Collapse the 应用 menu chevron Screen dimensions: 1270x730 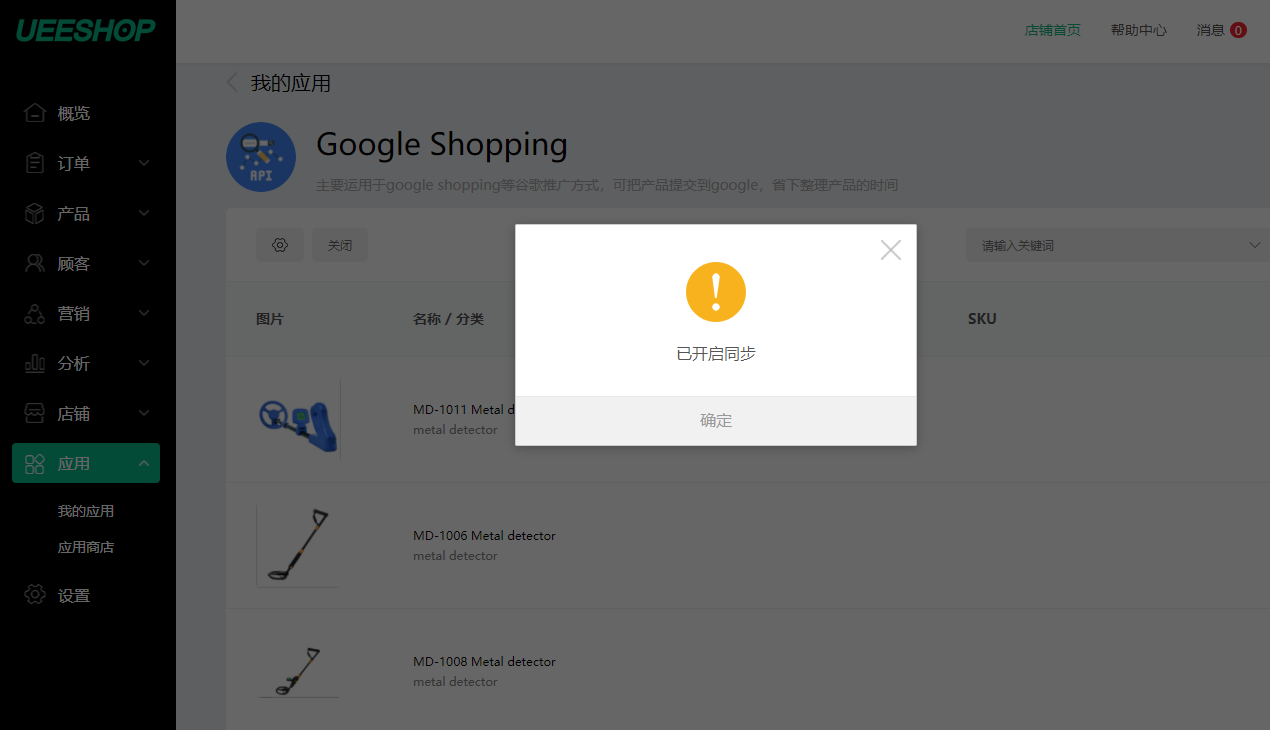(x=144, y=463)
